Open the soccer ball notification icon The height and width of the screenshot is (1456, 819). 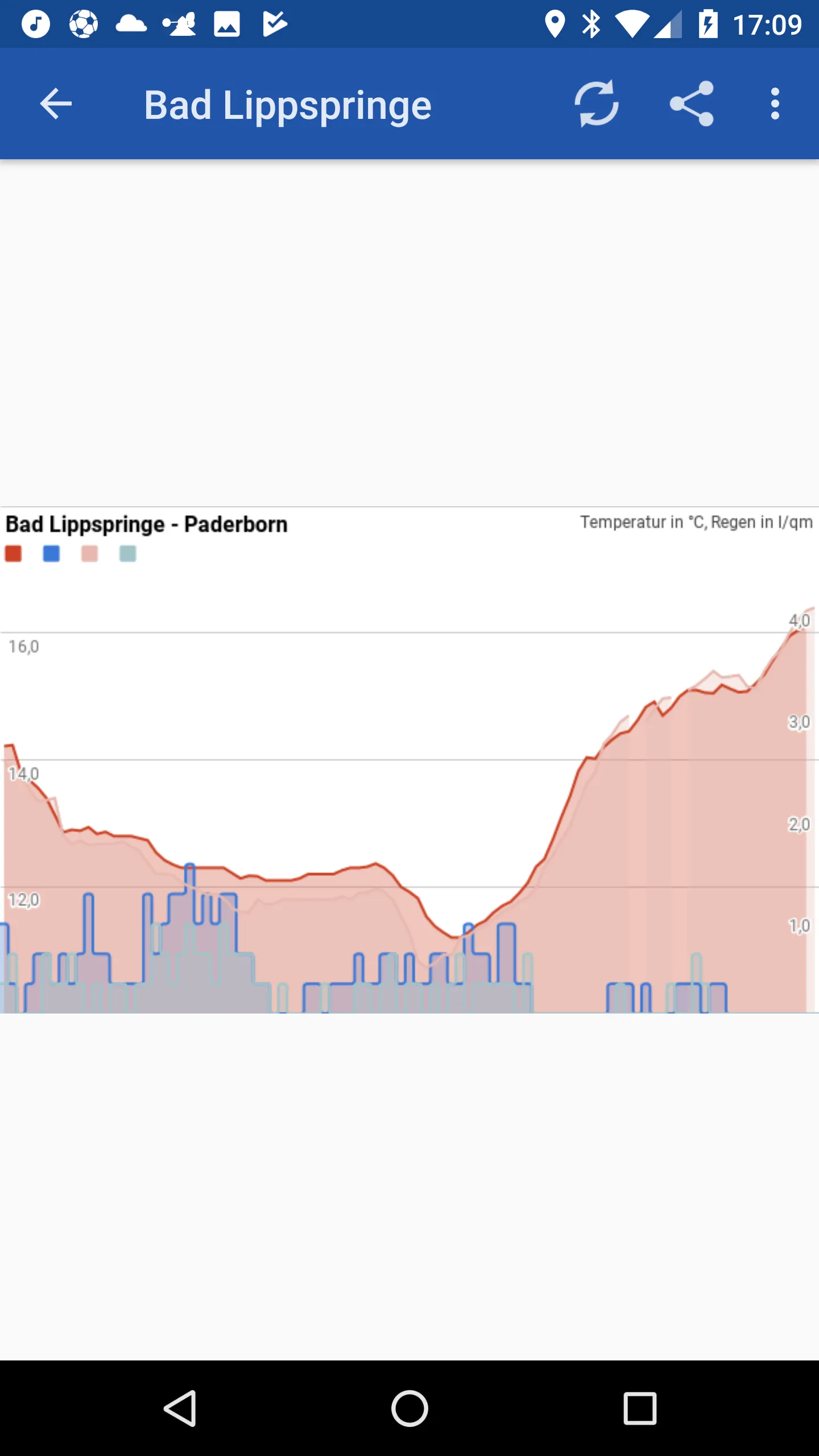[84, 24]
